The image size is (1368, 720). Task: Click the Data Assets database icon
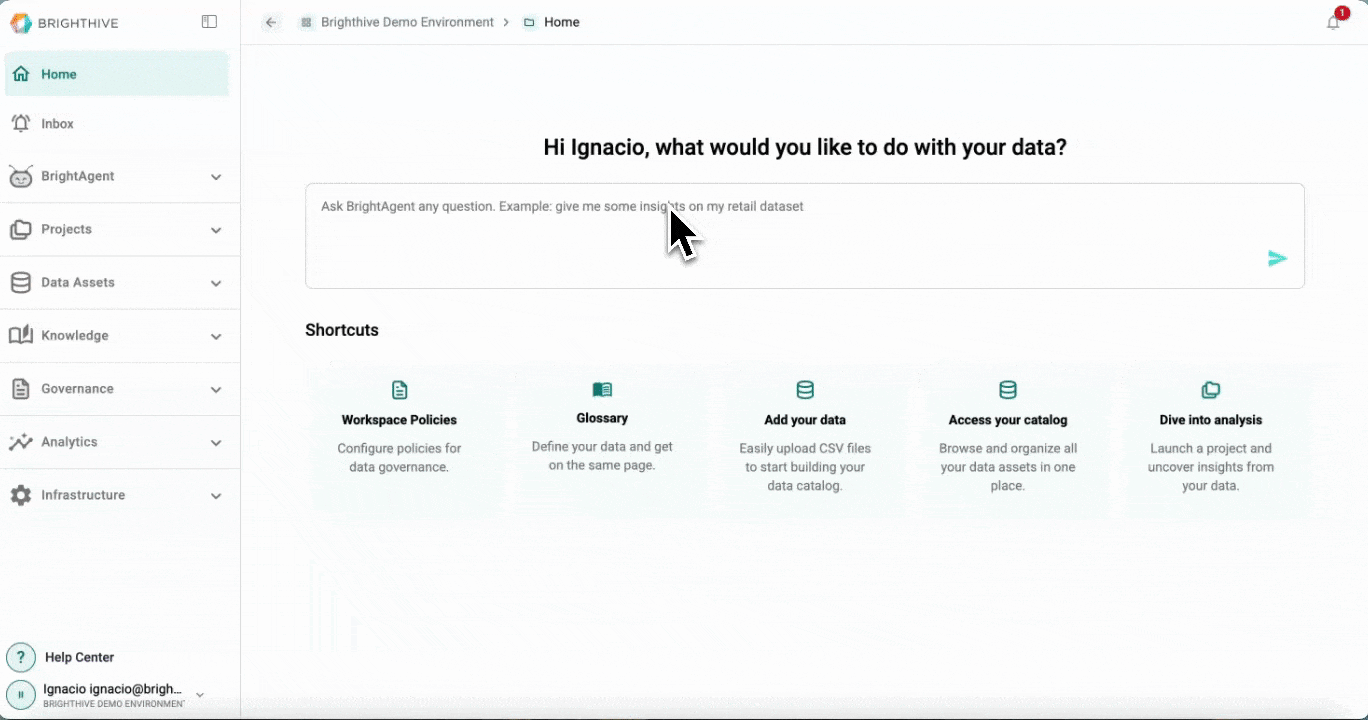pos(21,282)
